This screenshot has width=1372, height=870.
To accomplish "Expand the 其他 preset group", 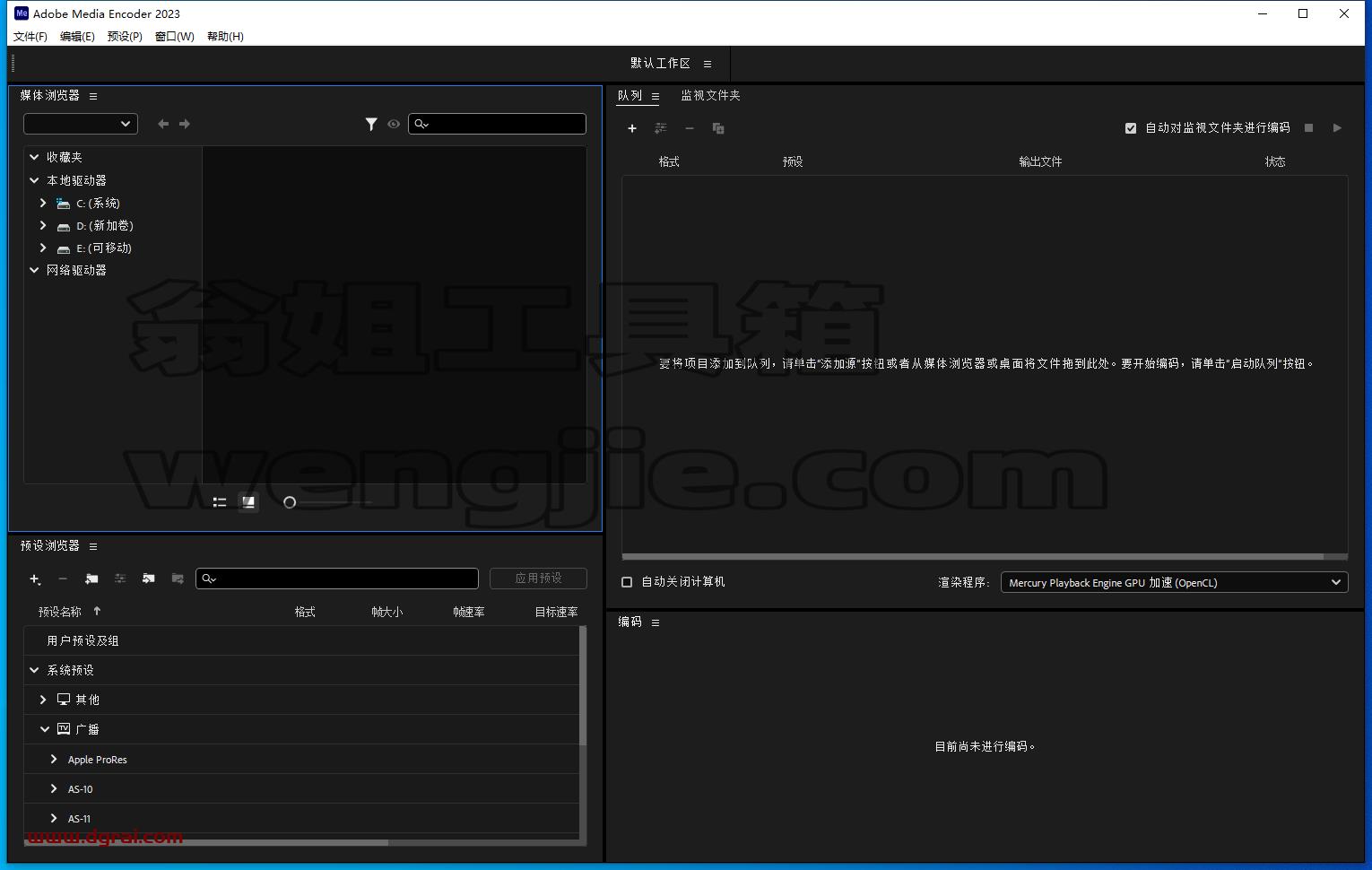I will (43, 700).
